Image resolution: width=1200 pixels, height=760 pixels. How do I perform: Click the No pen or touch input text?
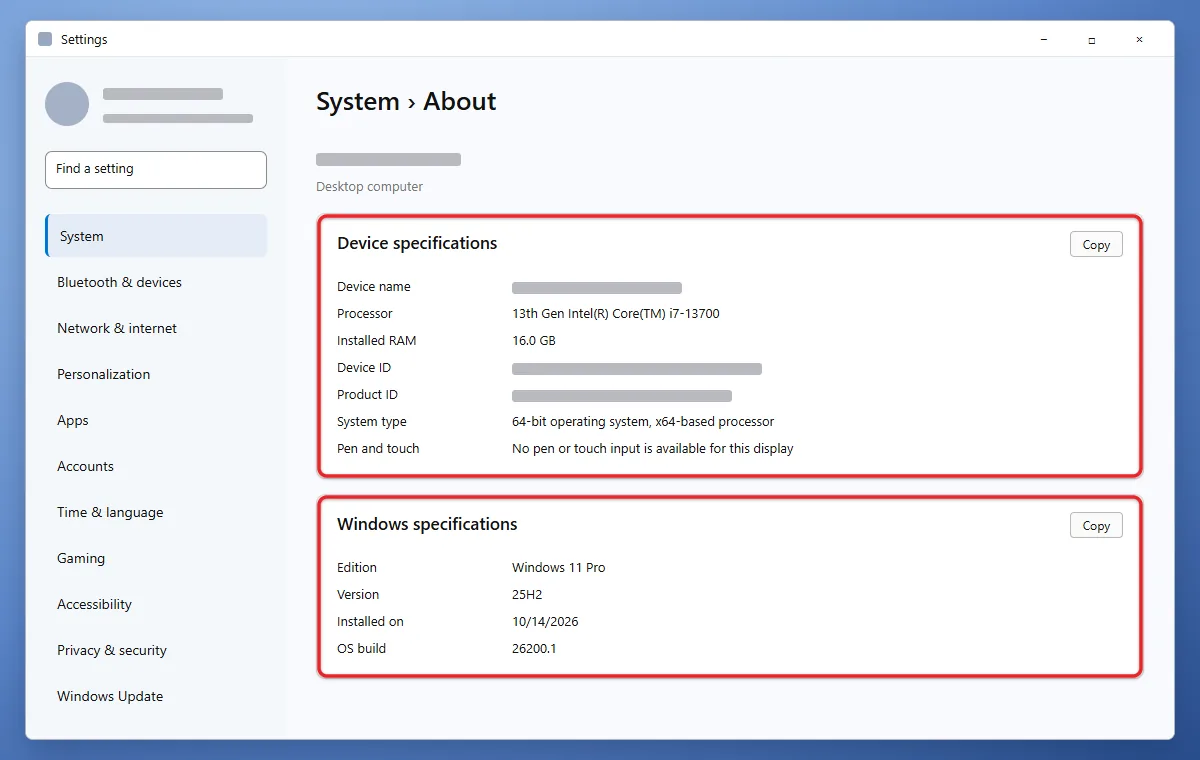(653, 448)
